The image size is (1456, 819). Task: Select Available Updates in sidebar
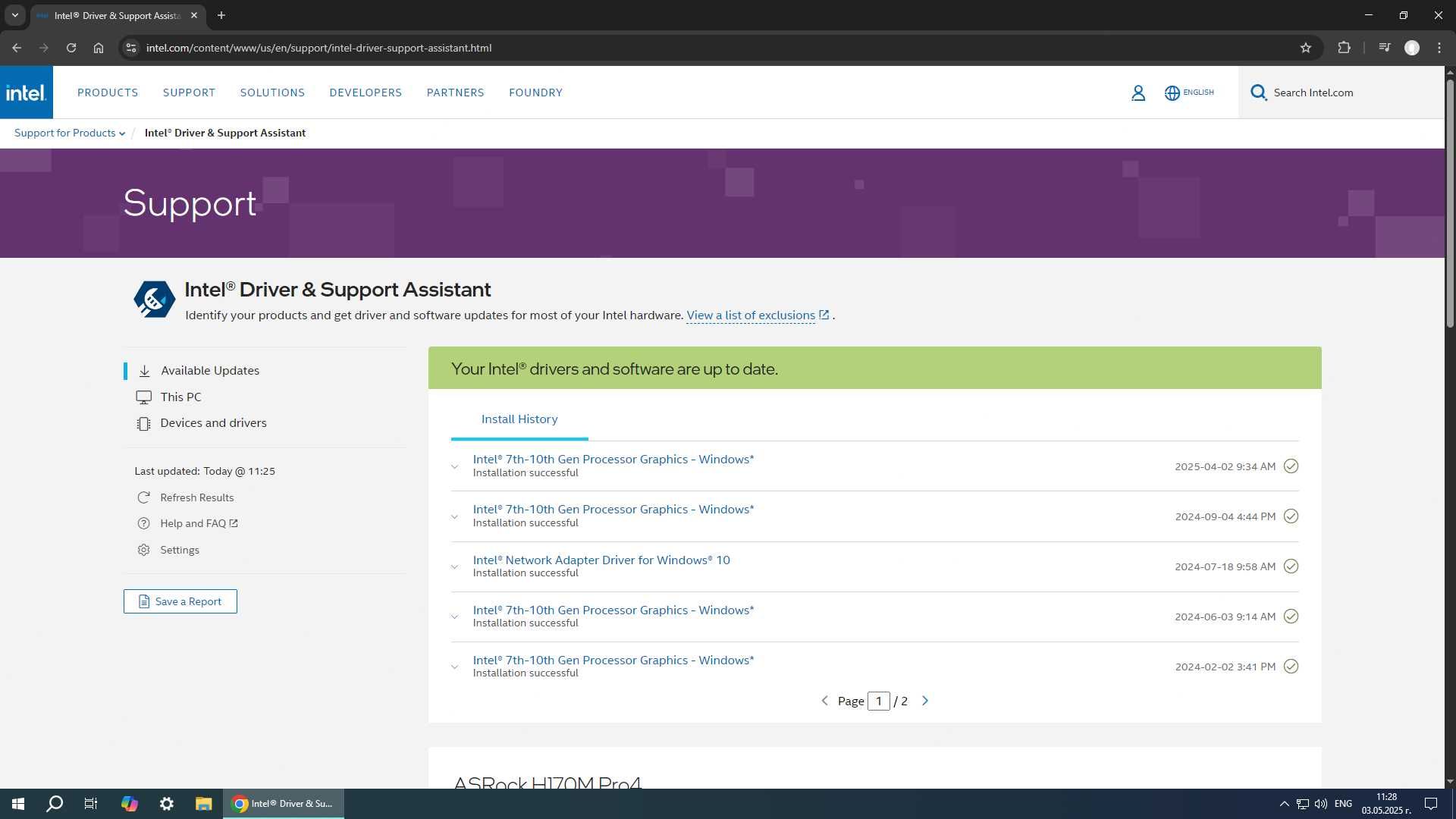[210, 371]
